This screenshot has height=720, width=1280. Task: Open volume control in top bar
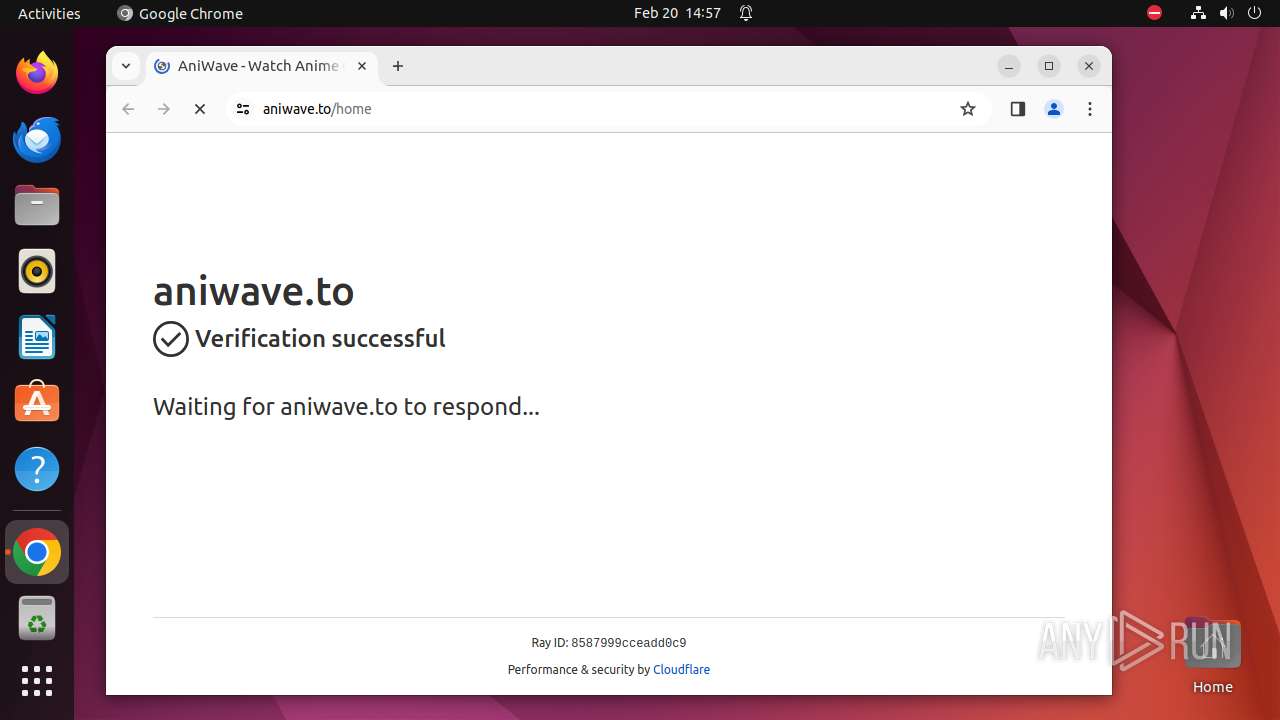point(1226,13)
